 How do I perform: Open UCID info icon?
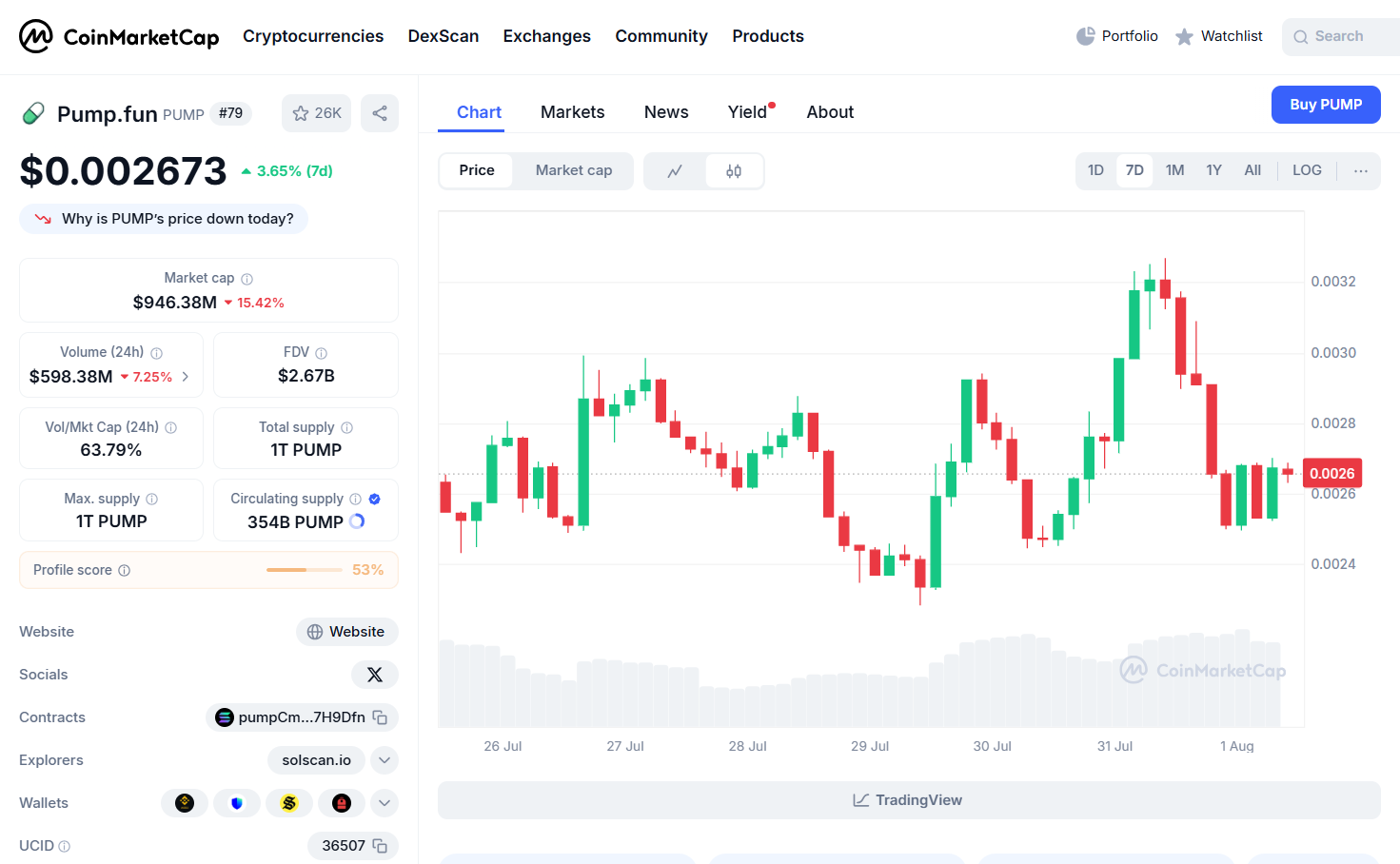click(x=65, y=847)
